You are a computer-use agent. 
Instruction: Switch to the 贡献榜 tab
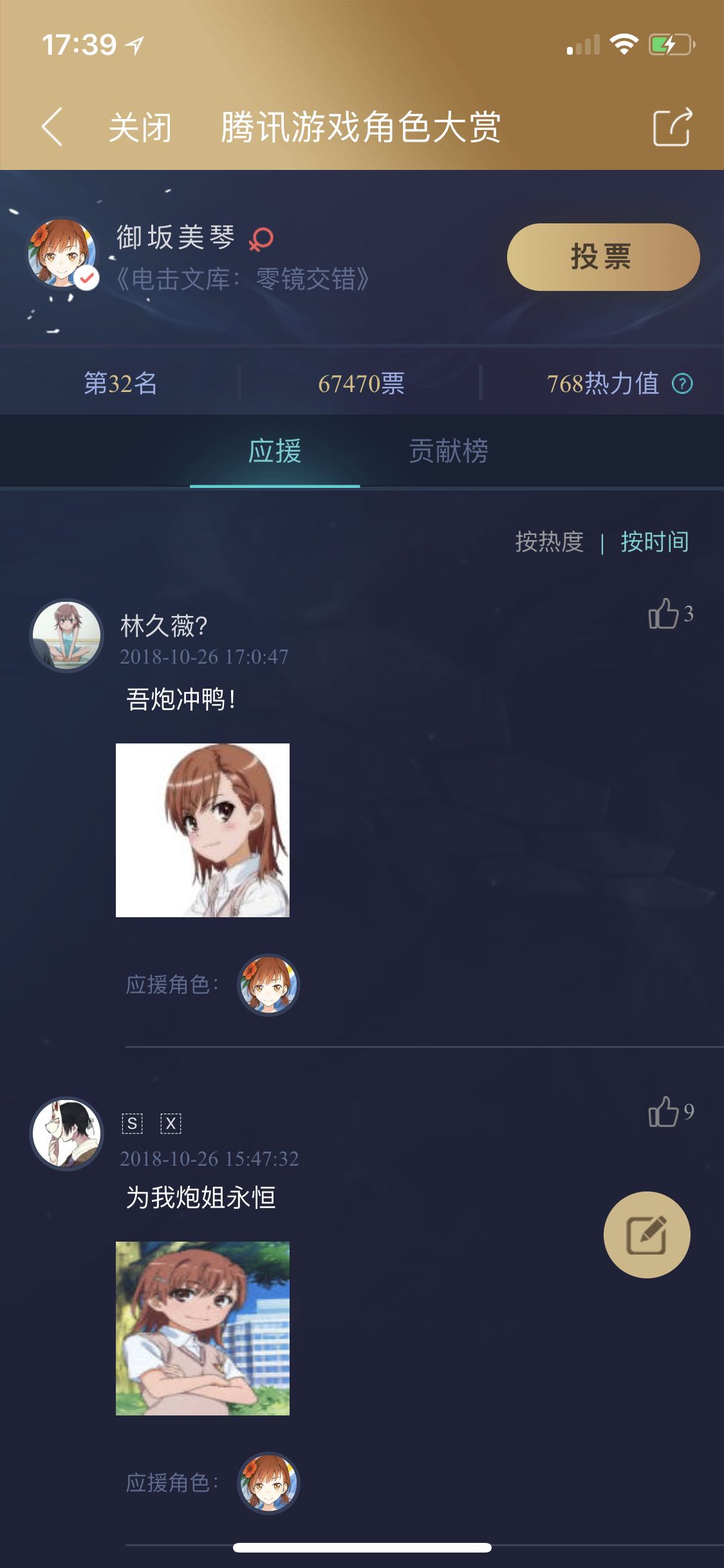pyautogui.click(x=449, y=451)
